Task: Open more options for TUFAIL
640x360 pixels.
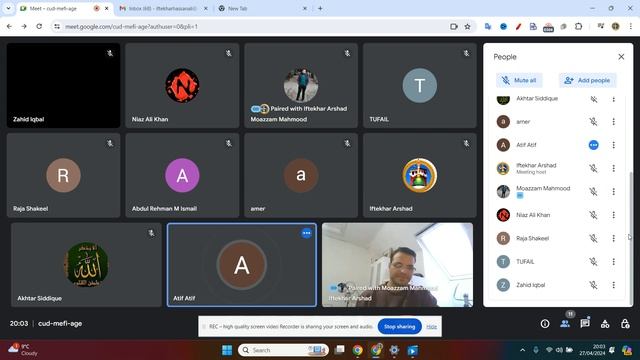Action: pyautogui.click(x=613, y=262)
